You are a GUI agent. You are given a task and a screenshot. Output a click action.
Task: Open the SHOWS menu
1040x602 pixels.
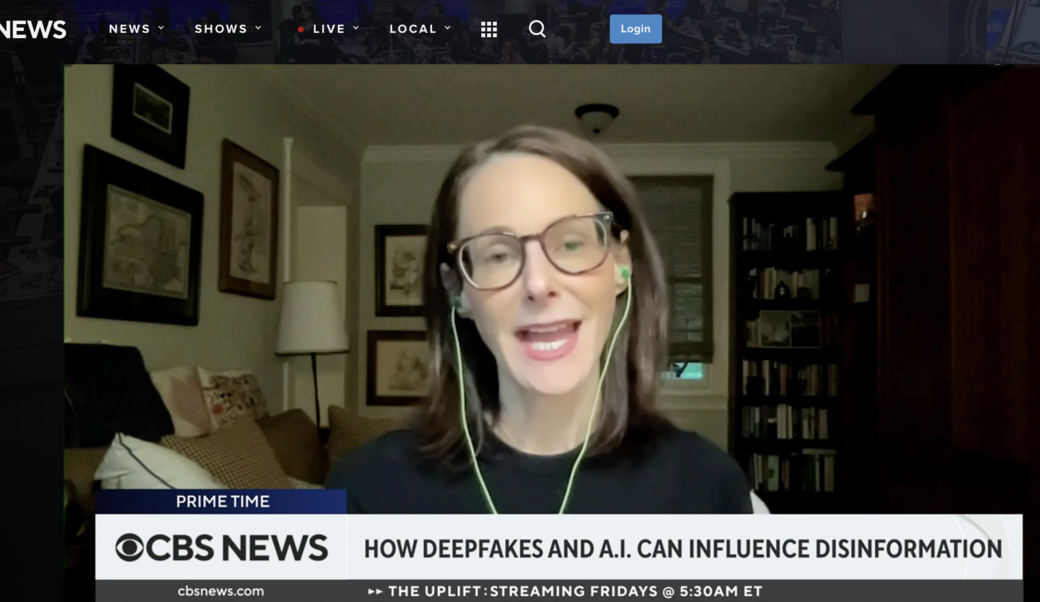coord(221,29)
